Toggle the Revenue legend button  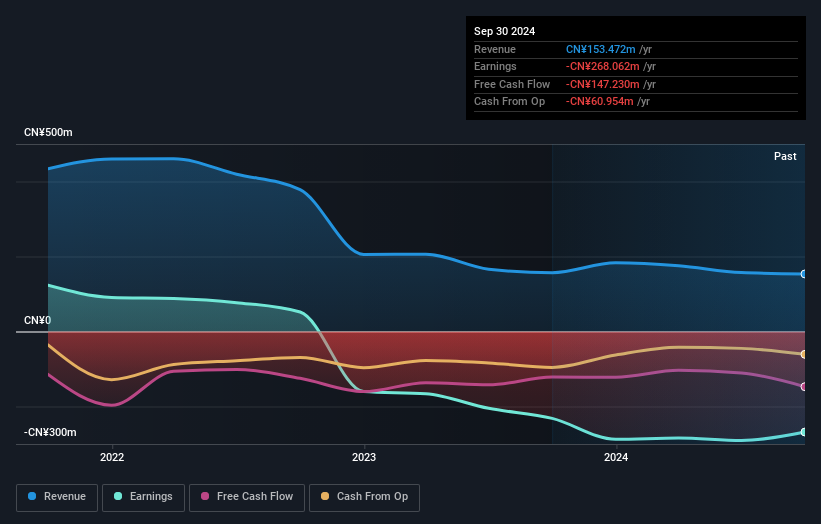click(x=57, y=497)
